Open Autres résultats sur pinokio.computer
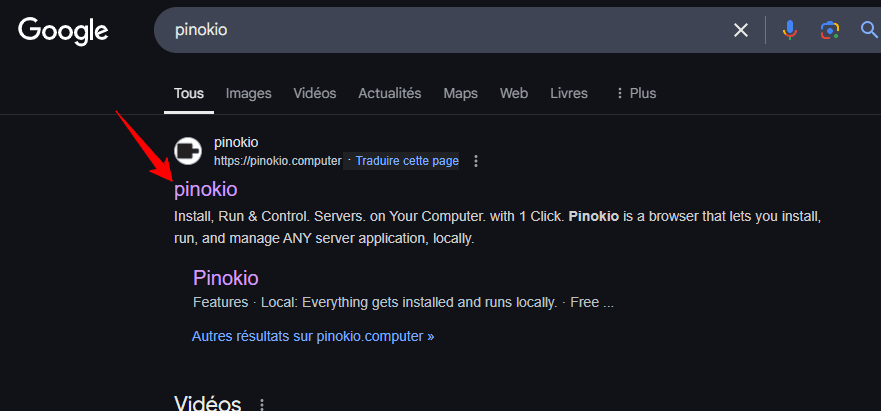The width and height of the screenshot is (881, 411). (313, 336)
